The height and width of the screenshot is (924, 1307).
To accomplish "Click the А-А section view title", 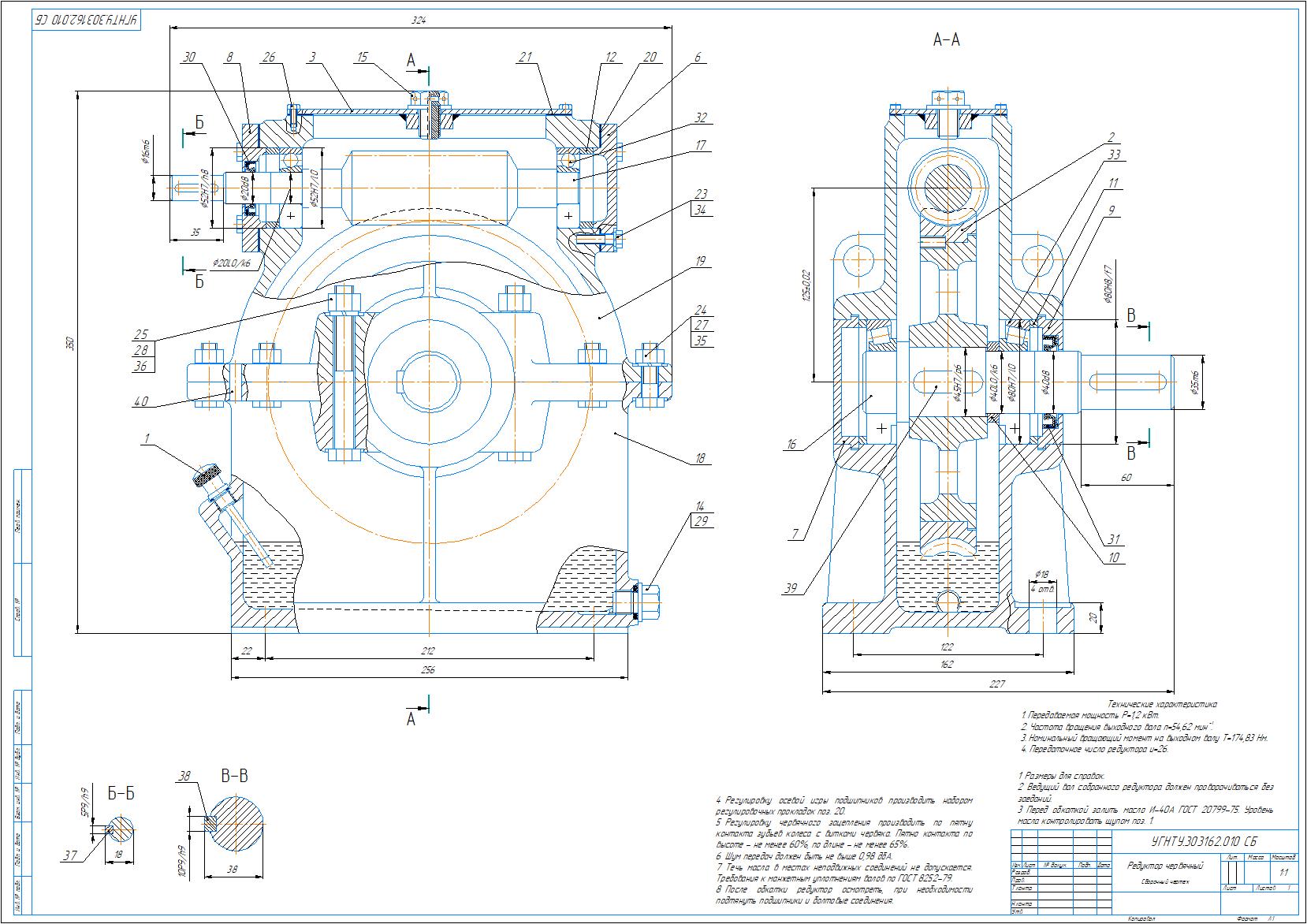I will (x=946, y=39).
